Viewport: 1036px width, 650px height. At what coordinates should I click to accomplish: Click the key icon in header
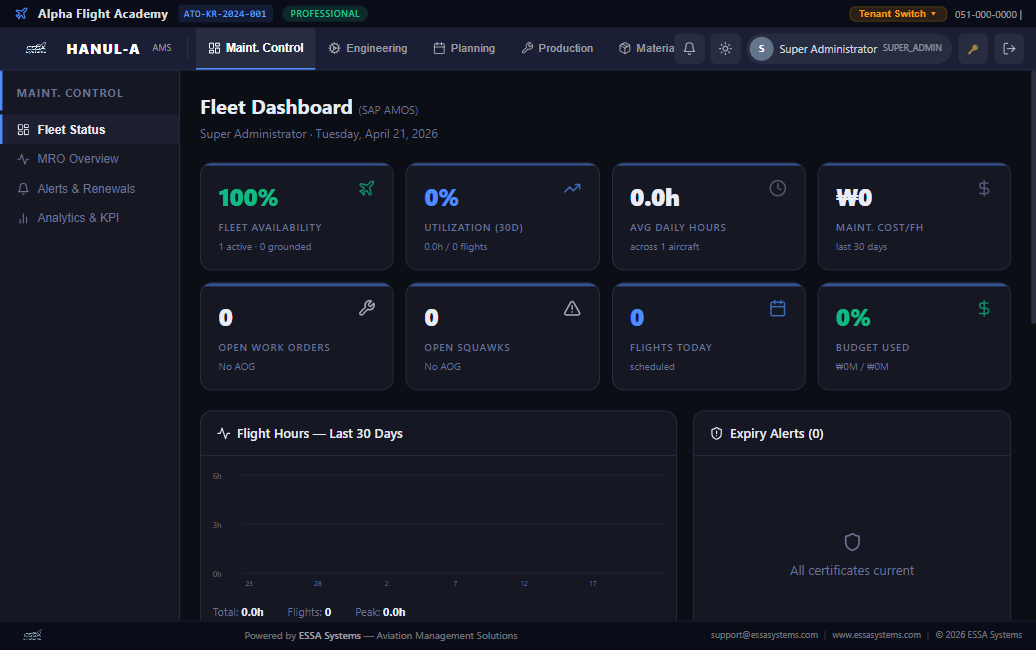coord(973,49)
